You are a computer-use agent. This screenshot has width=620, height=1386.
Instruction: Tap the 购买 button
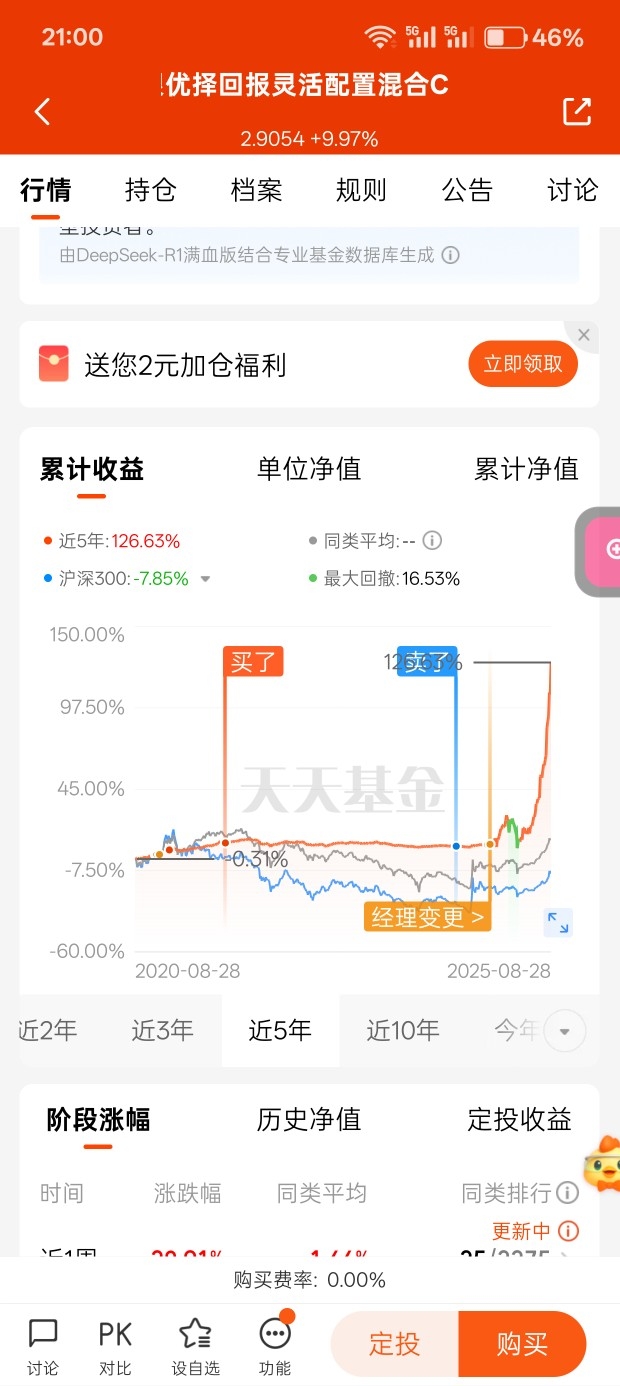(523, 1344)
